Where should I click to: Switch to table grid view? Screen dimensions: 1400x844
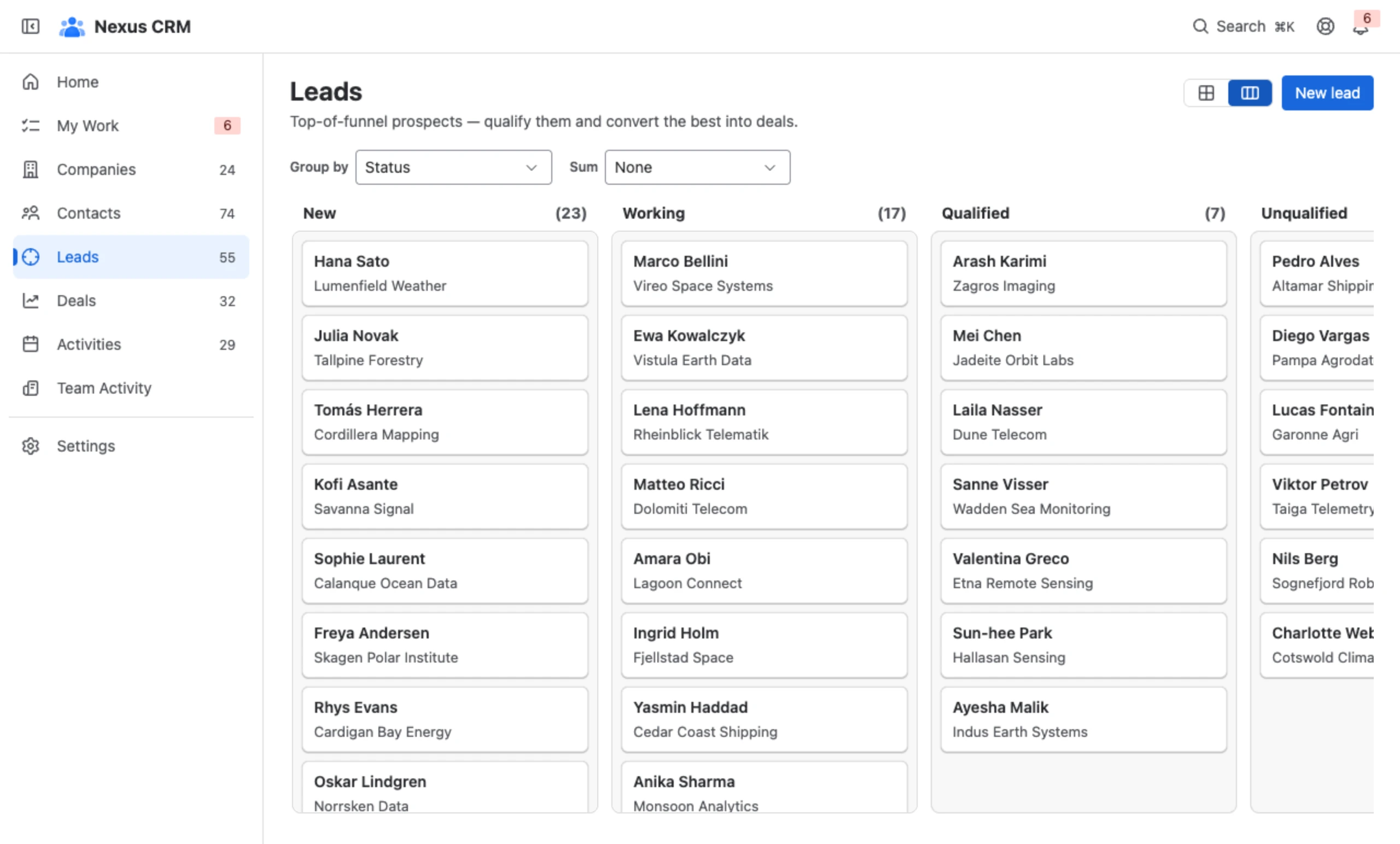tap(1206, 92)
